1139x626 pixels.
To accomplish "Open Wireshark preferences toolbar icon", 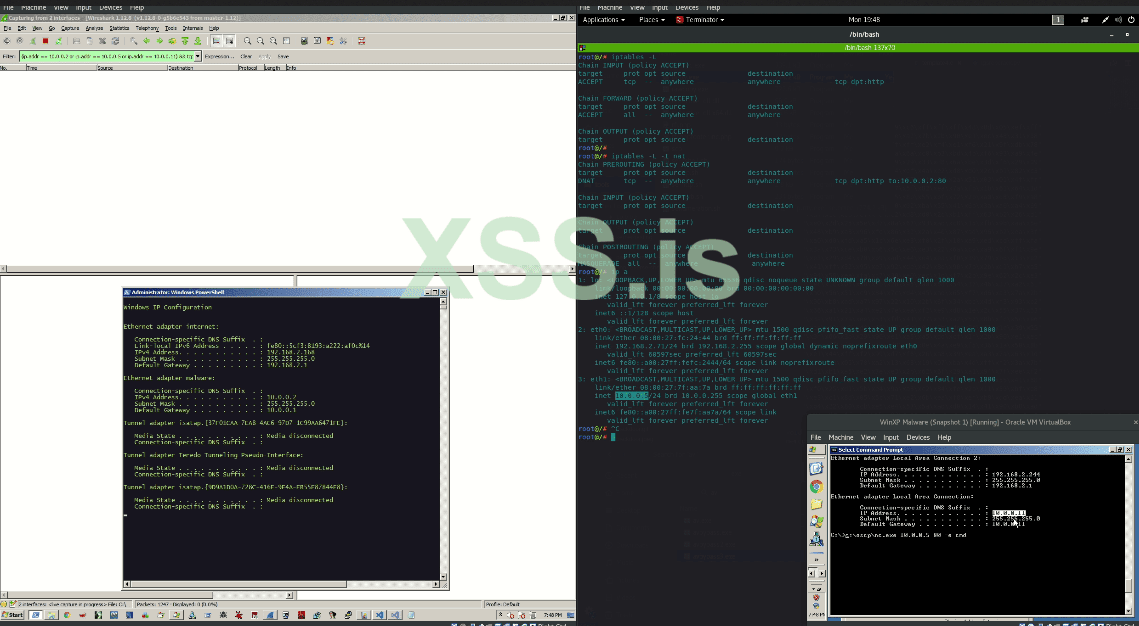I will pyautogui.click(x=343, y=41).
